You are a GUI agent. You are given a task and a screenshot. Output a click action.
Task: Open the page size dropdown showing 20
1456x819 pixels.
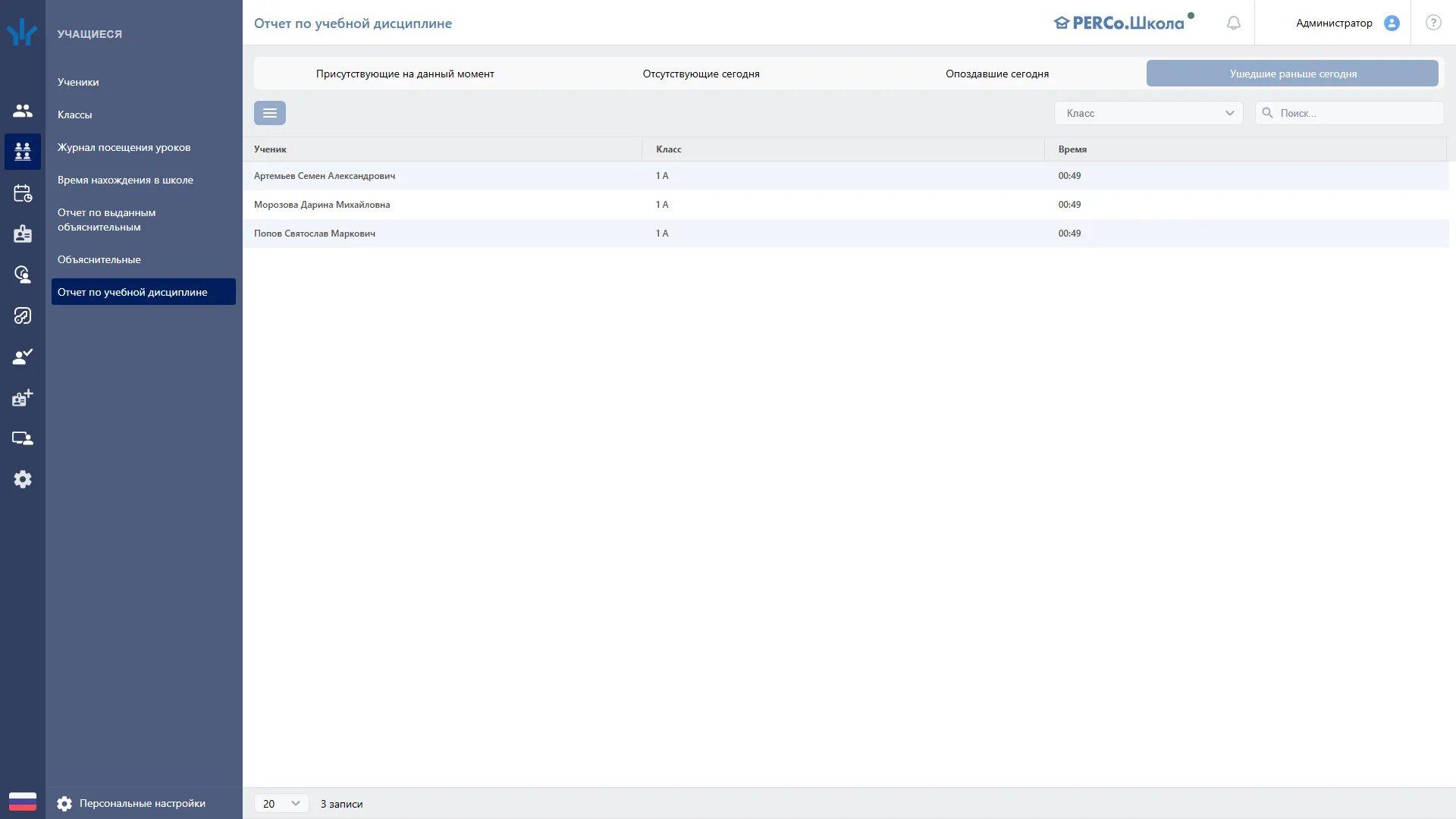[x=281, y=804]
